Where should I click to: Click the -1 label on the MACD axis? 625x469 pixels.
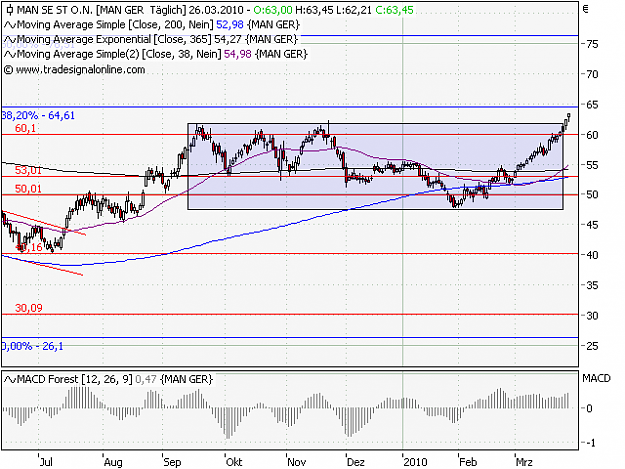pyautogui.click(x=592, y=443)
